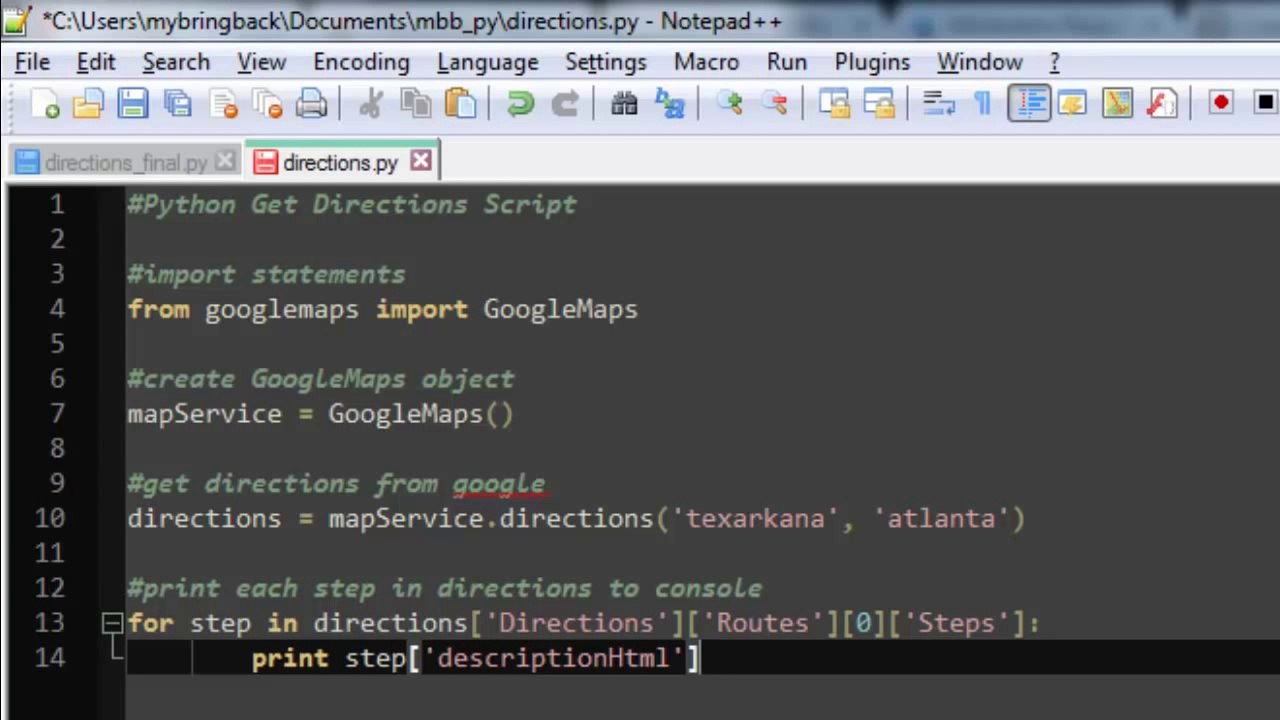Viewport: 1280px width, 720px height.
Task: Zoom in on the editor text
Action: [x=729, y=103]
